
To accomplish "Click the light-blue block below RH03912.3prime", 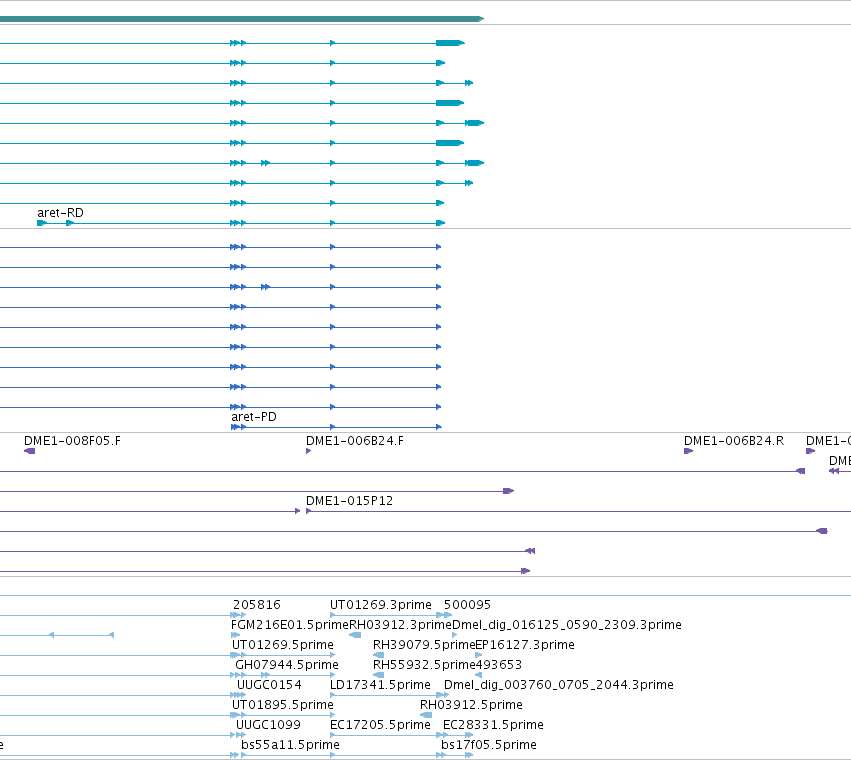I will pos(355,635).
